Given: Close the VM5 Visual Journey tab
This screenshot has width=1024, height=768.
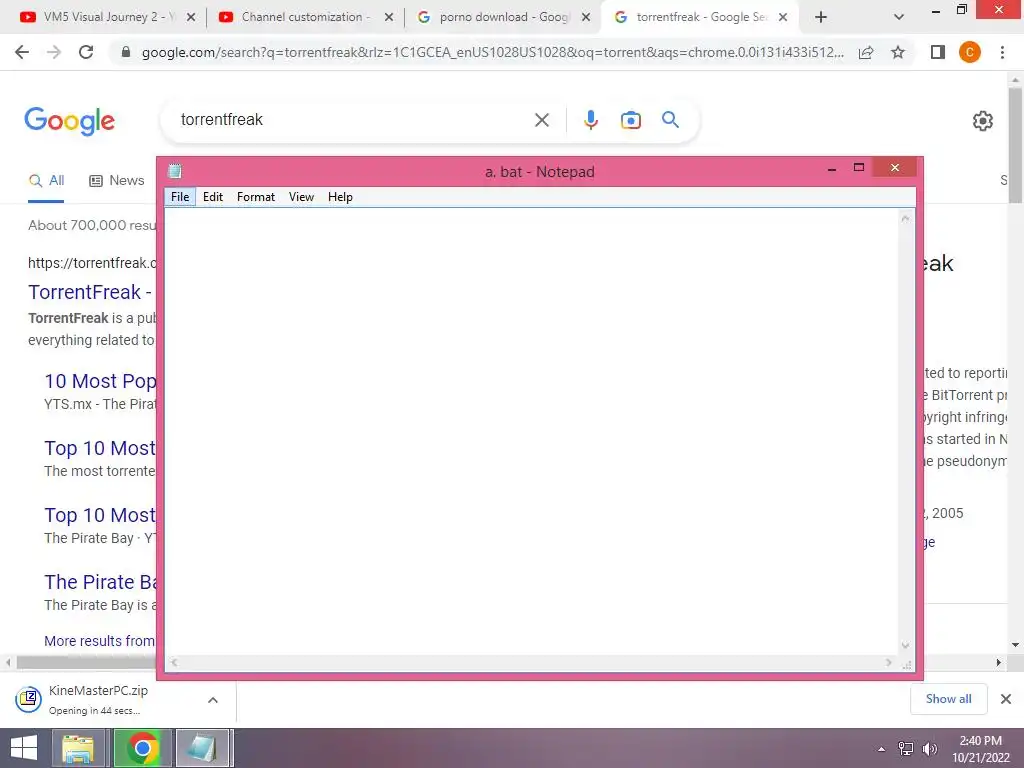Looking at the screenshot, I should 191,18.
